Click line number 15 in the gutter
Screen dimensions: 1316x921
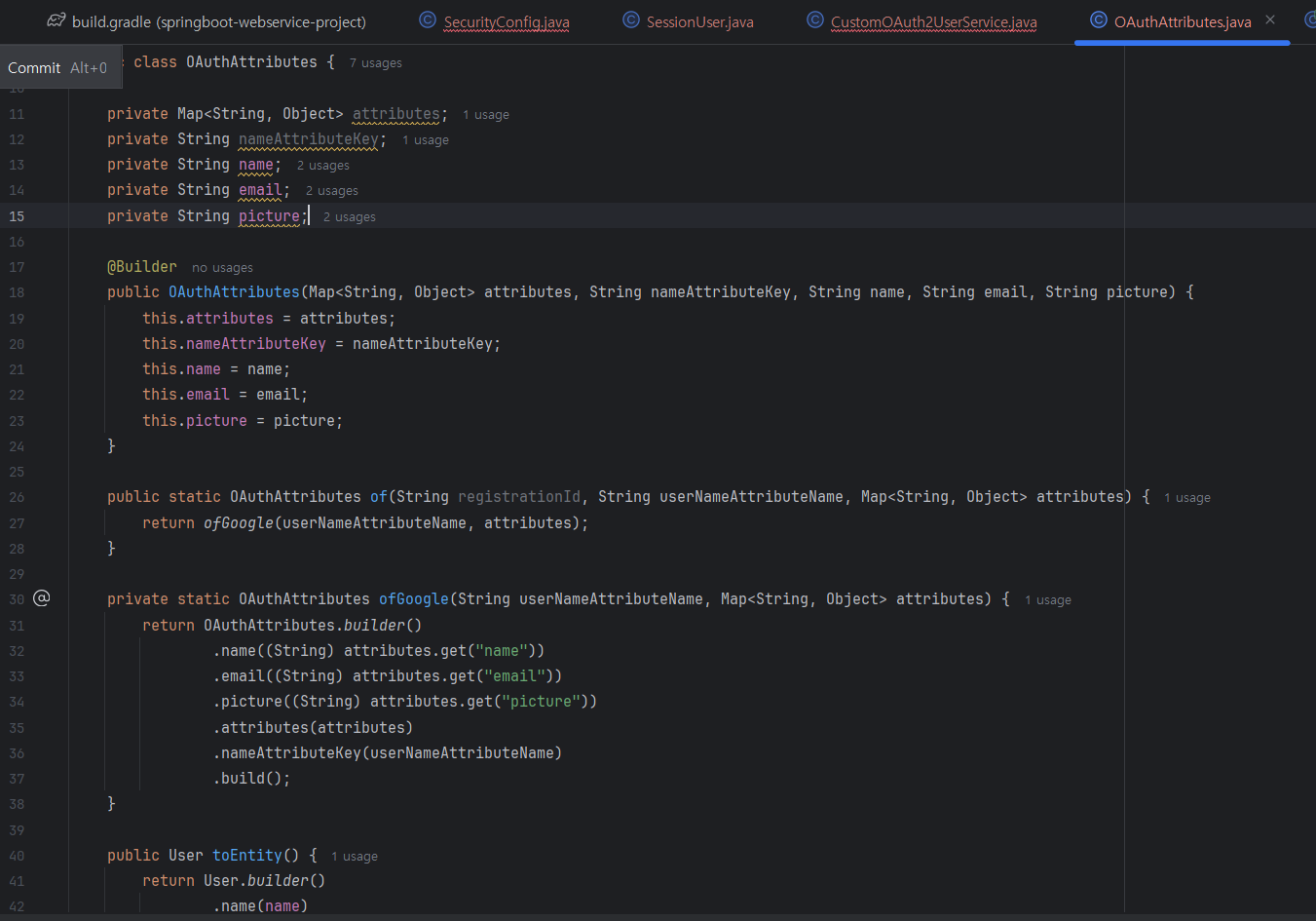[17, 216]
